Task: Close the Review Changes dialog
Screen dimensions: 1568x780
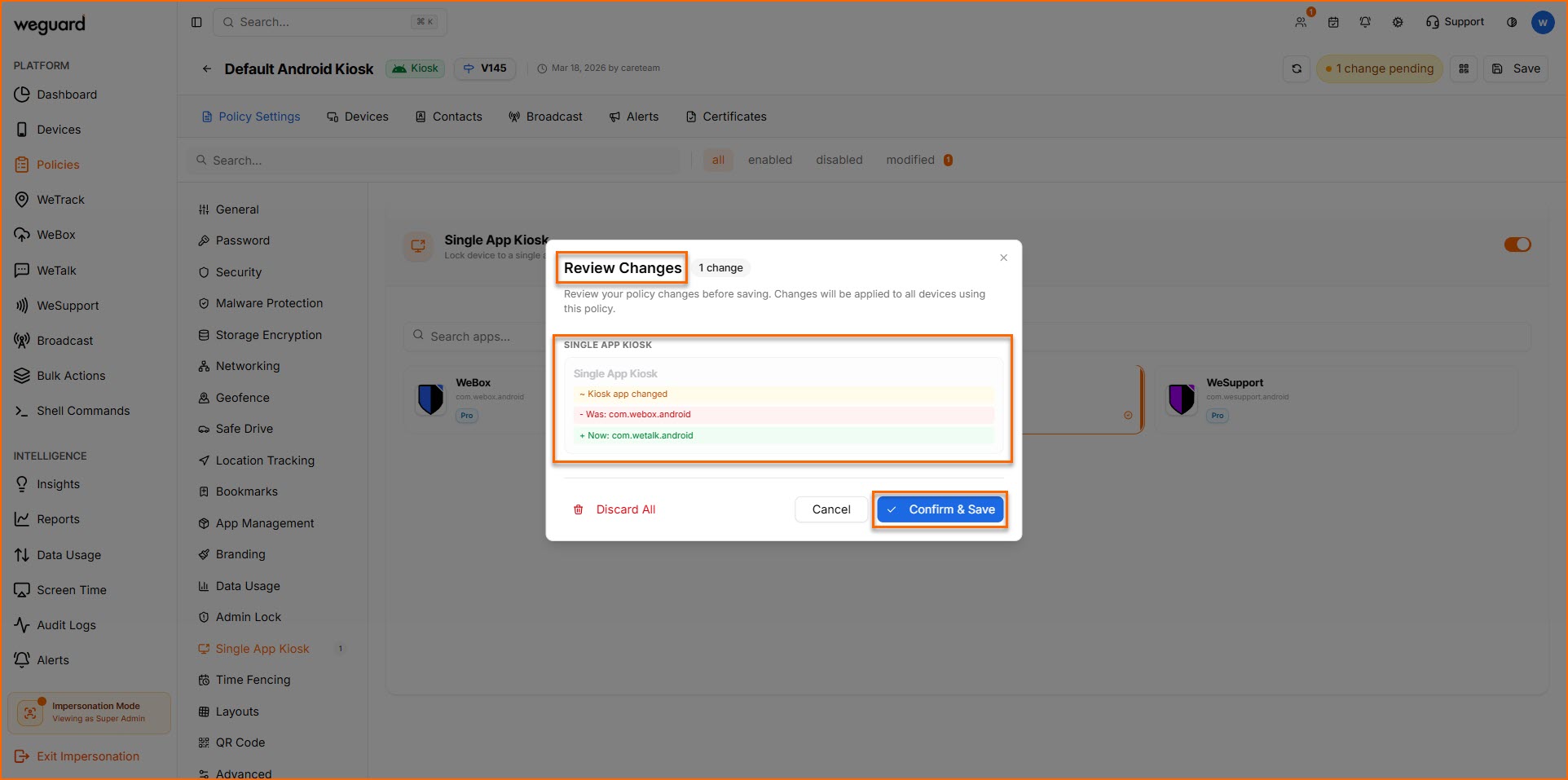Action: click(x=1003, y=258)
